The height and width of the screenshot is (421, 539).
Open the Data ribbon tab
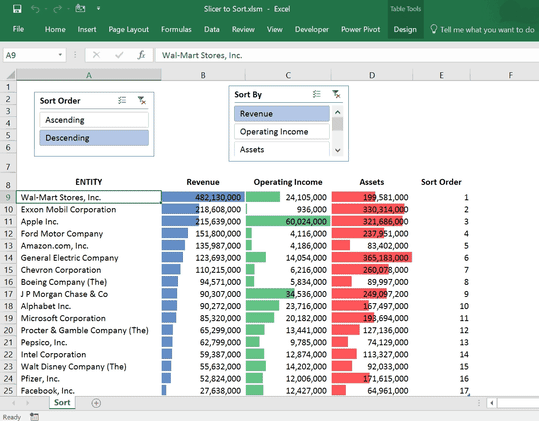(212, 30)
